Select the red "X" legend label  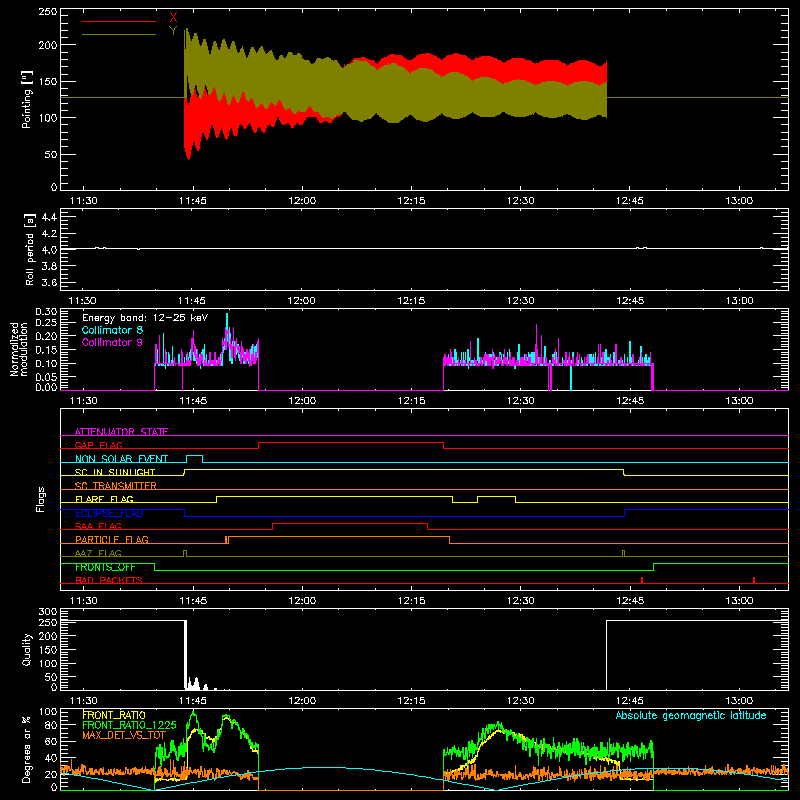coord(173,18)
